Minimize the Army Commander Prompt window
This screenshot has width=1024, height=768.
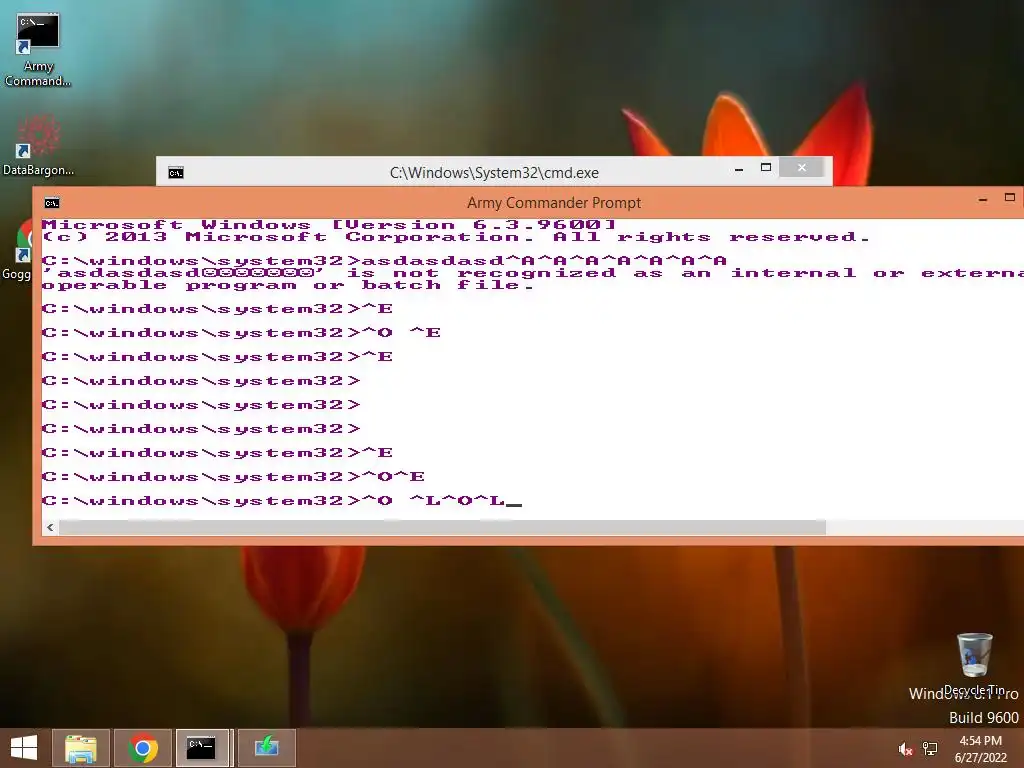[x=983, y=199]
